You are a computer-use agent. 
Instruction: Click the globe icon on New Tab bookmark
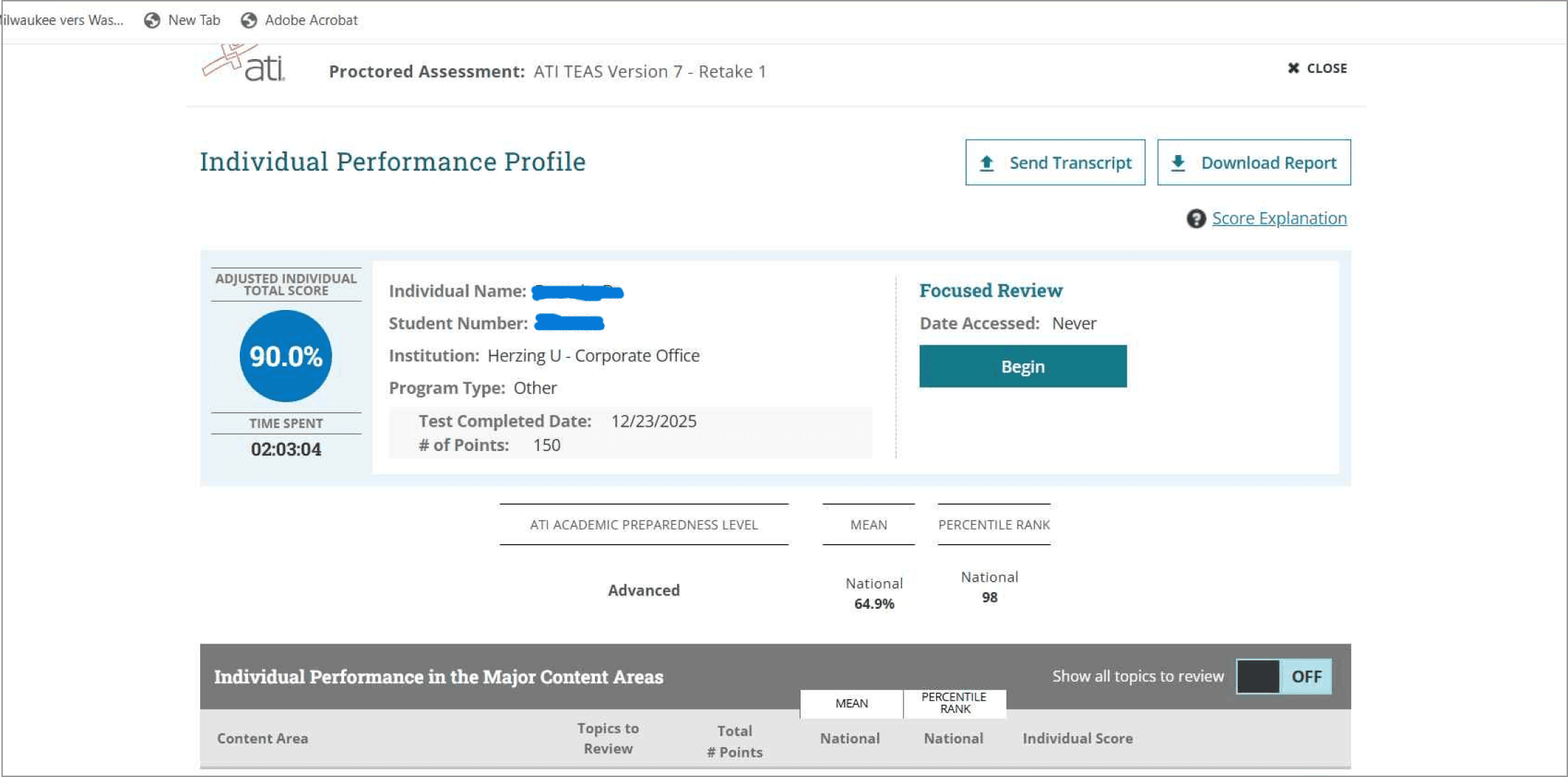tap(152, 20)
